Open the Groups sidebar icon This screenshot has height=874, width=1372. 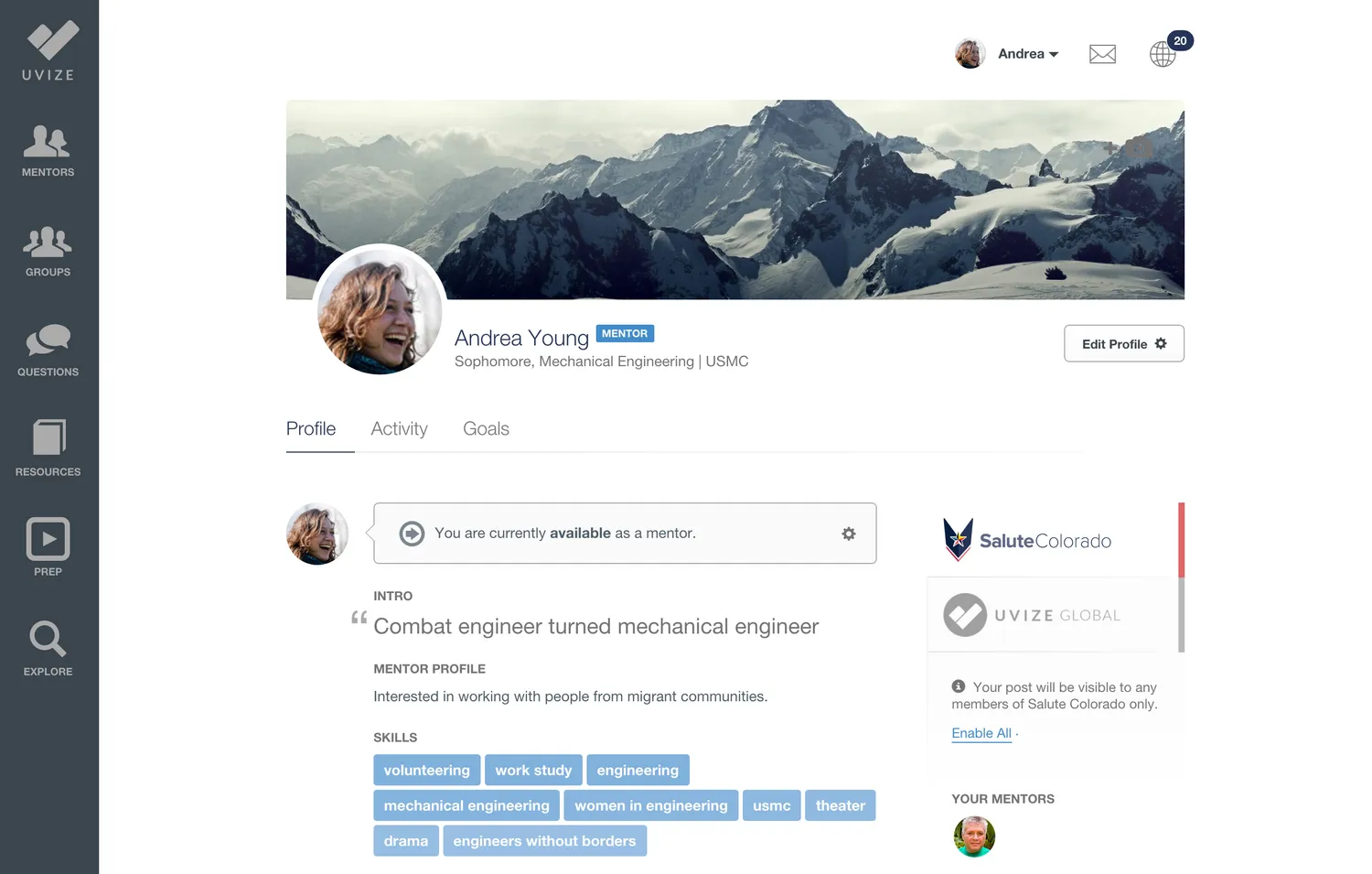(48, 252)
